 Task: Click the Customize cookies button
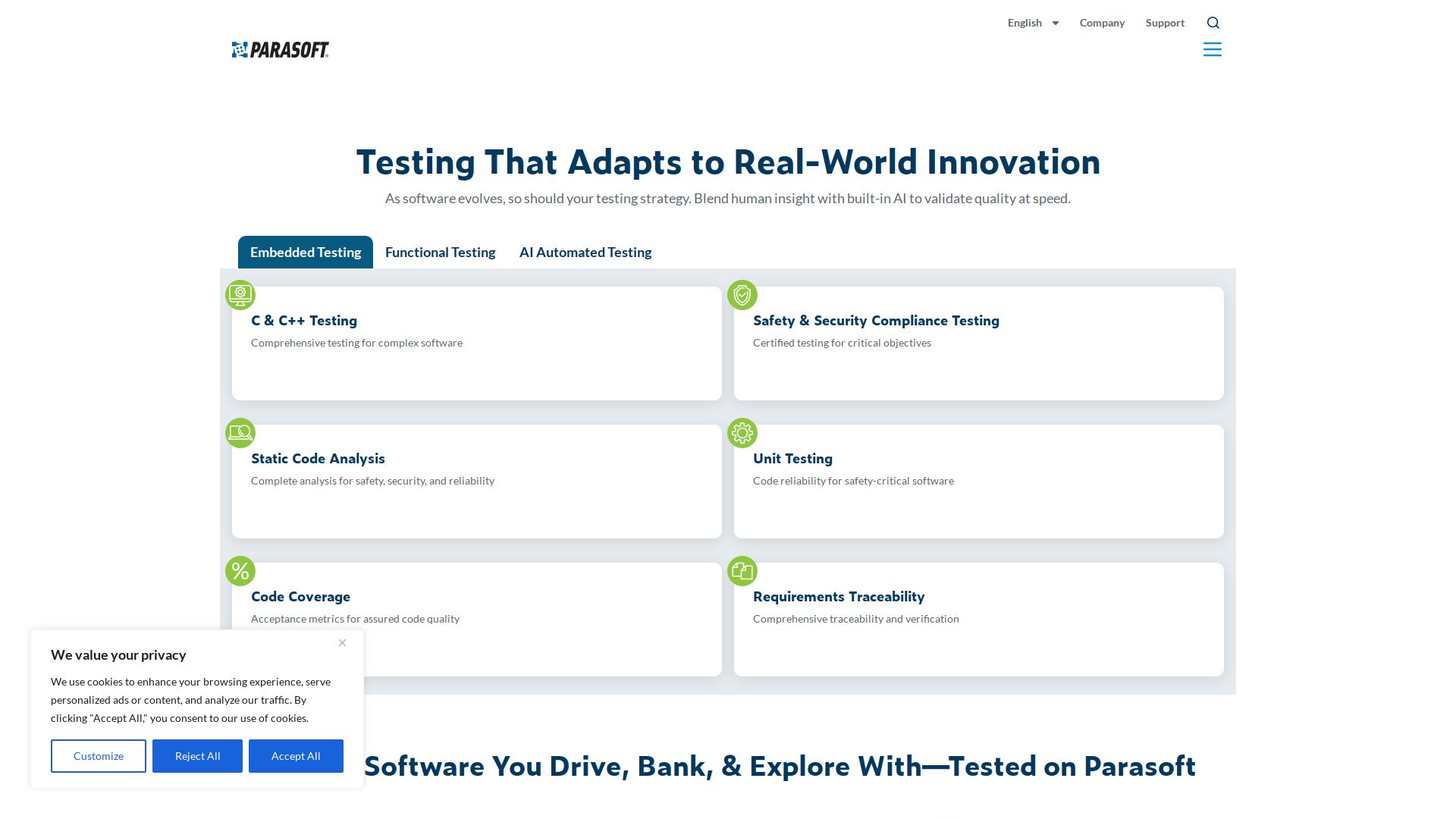pyautogui.click(x=99, y=756)
